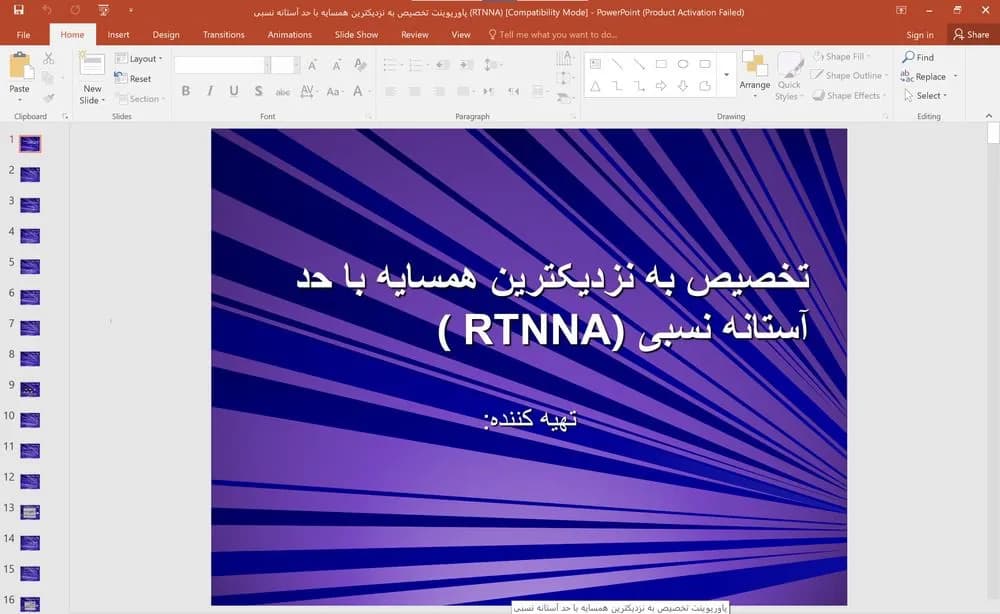
Task: Switch to the Transitions tab
Action: click(223, 34)
